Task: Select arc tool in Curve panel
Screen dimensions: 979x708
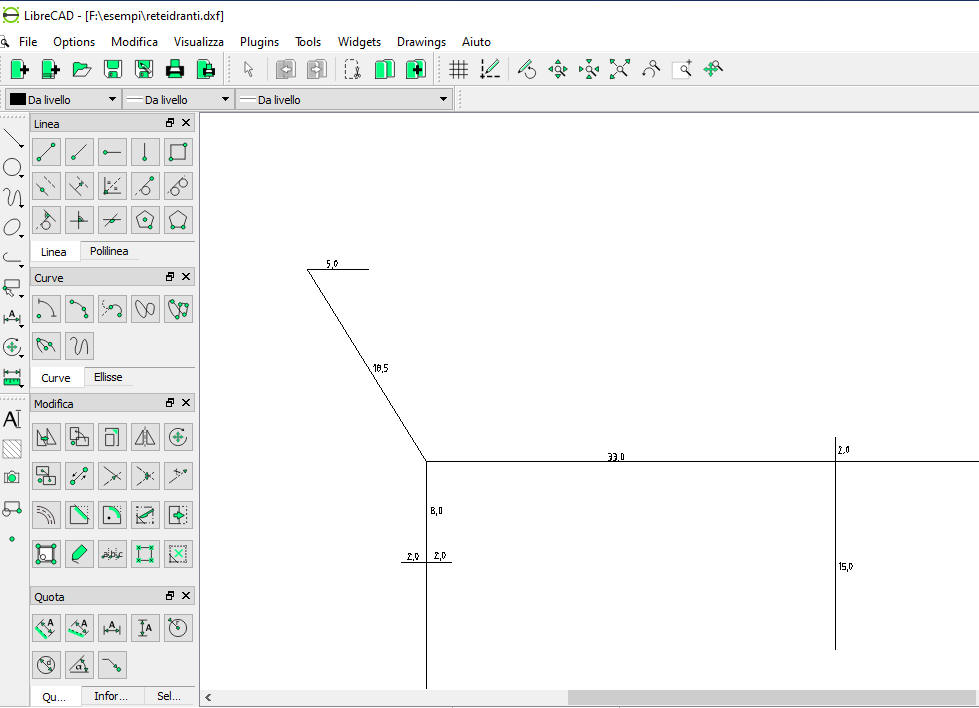Action: click(x=46, y=309)
